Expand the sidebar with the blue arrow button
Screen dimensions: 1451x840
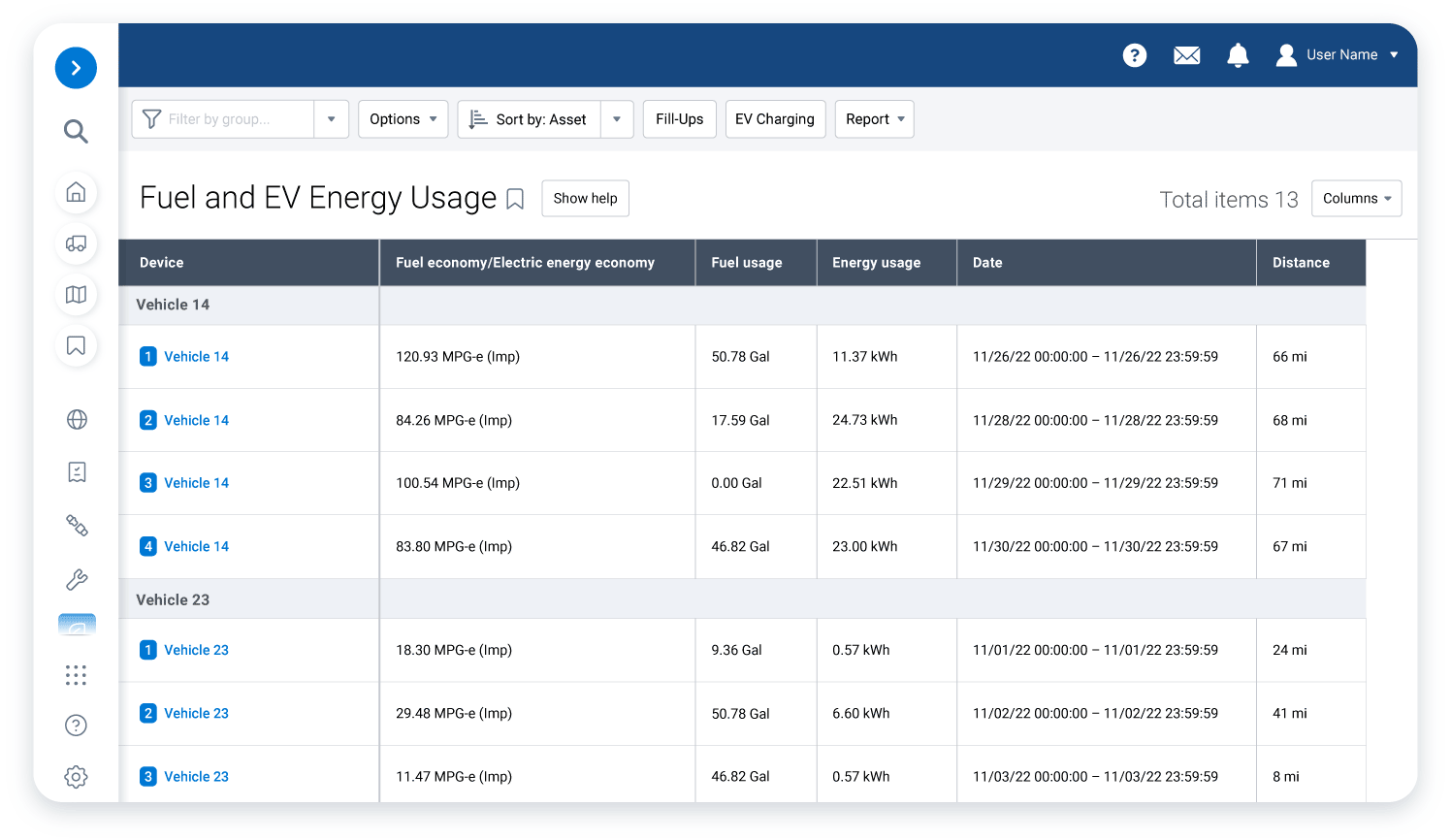(x=76, y=68)
